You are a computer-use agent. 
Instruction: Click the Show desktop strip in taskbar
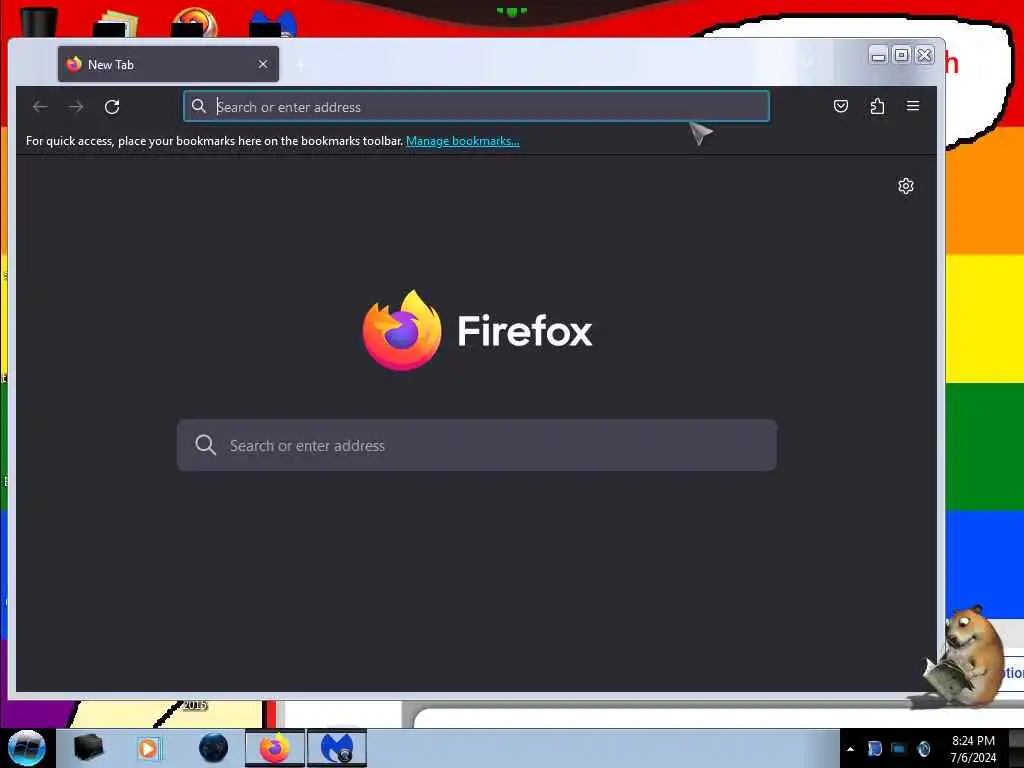(x=1017, y=748)
